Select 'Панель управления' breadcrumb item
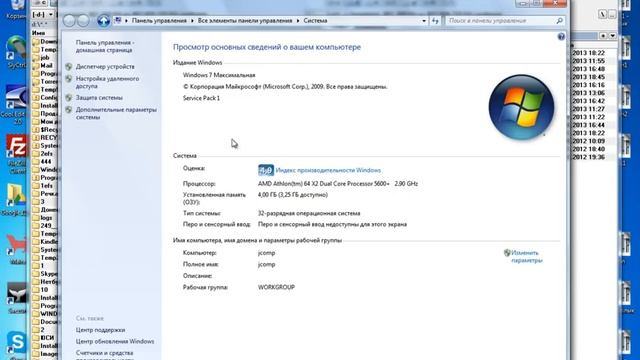This screenshot has height=360, width=640. coord(159,20)
